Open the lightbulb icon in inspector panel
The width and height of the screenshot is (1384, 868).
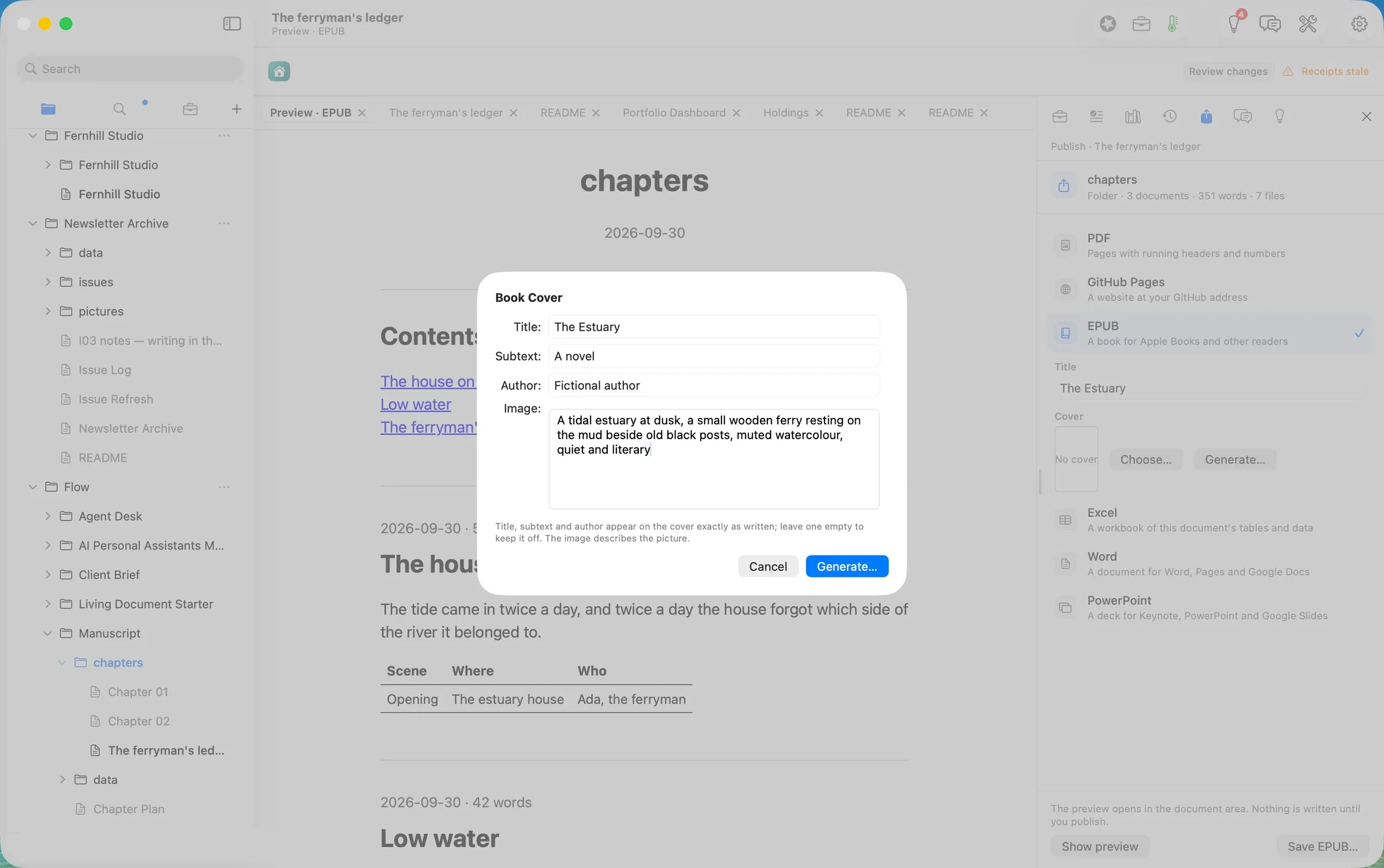point(1280,116)
